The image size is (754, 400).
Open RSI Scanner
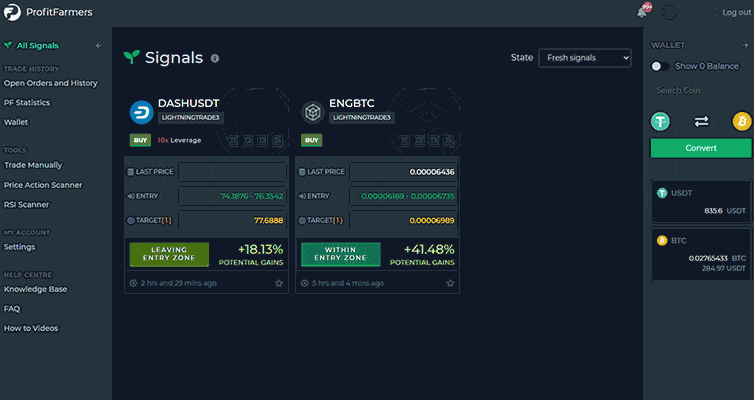(x=26, y=205)
